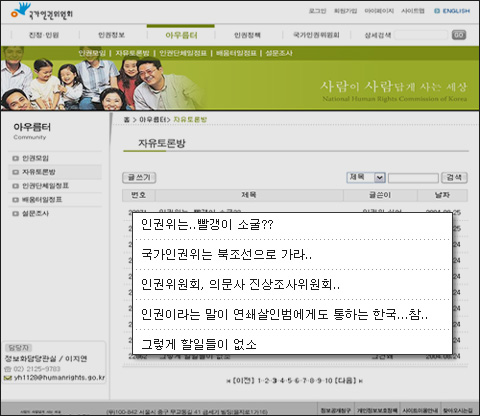
Task: Jump to last page via pagination arrow icon
Action: point(361,381)
